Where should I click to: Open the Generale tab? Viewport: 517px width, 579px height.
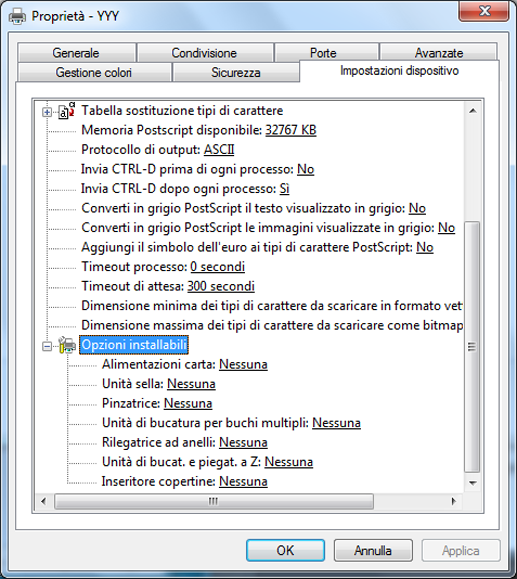tap(76, 53)
